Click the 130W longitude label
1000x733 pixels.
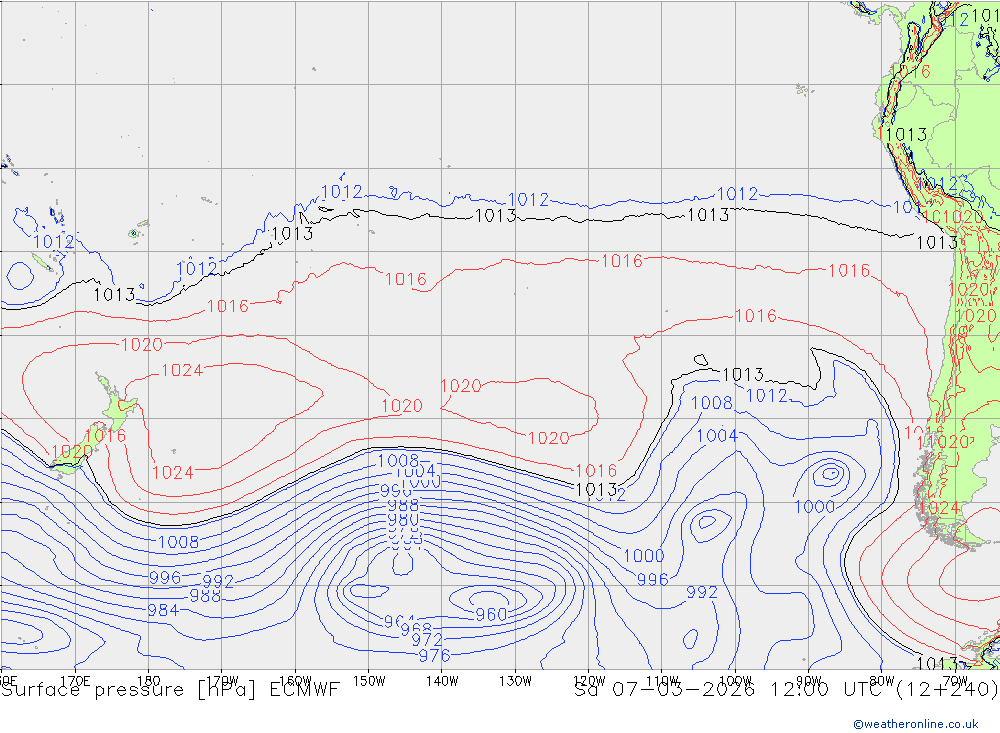(x=515, y=681)
